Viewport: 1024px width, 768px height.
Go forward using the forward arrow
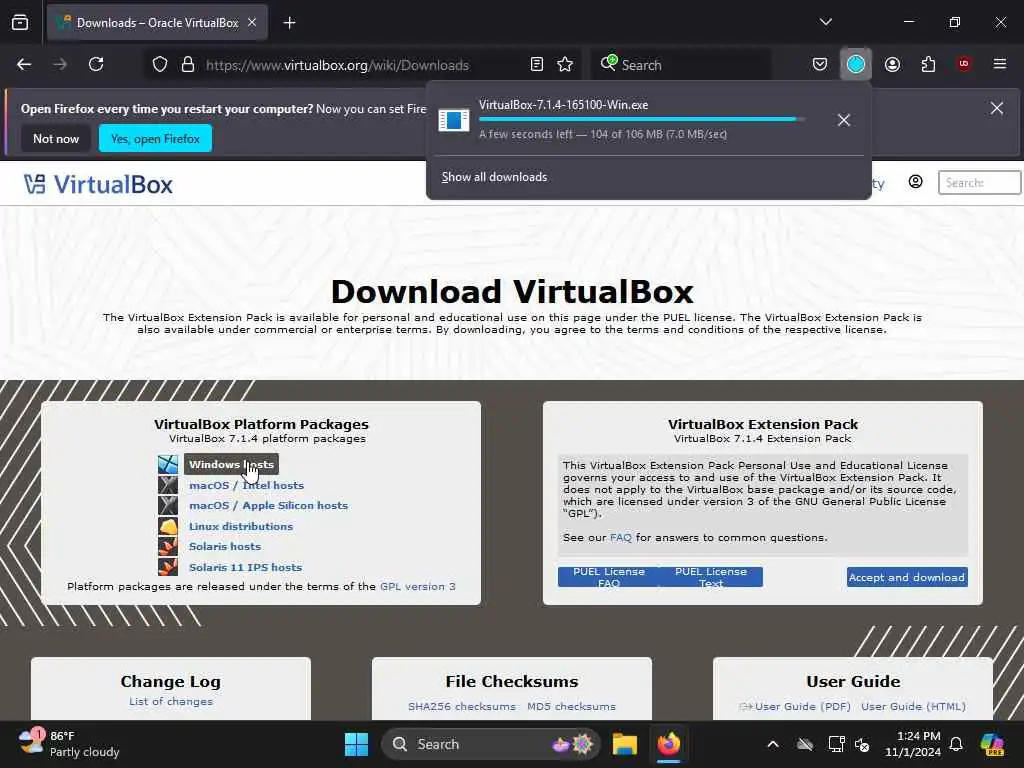(x=60, y=64)
